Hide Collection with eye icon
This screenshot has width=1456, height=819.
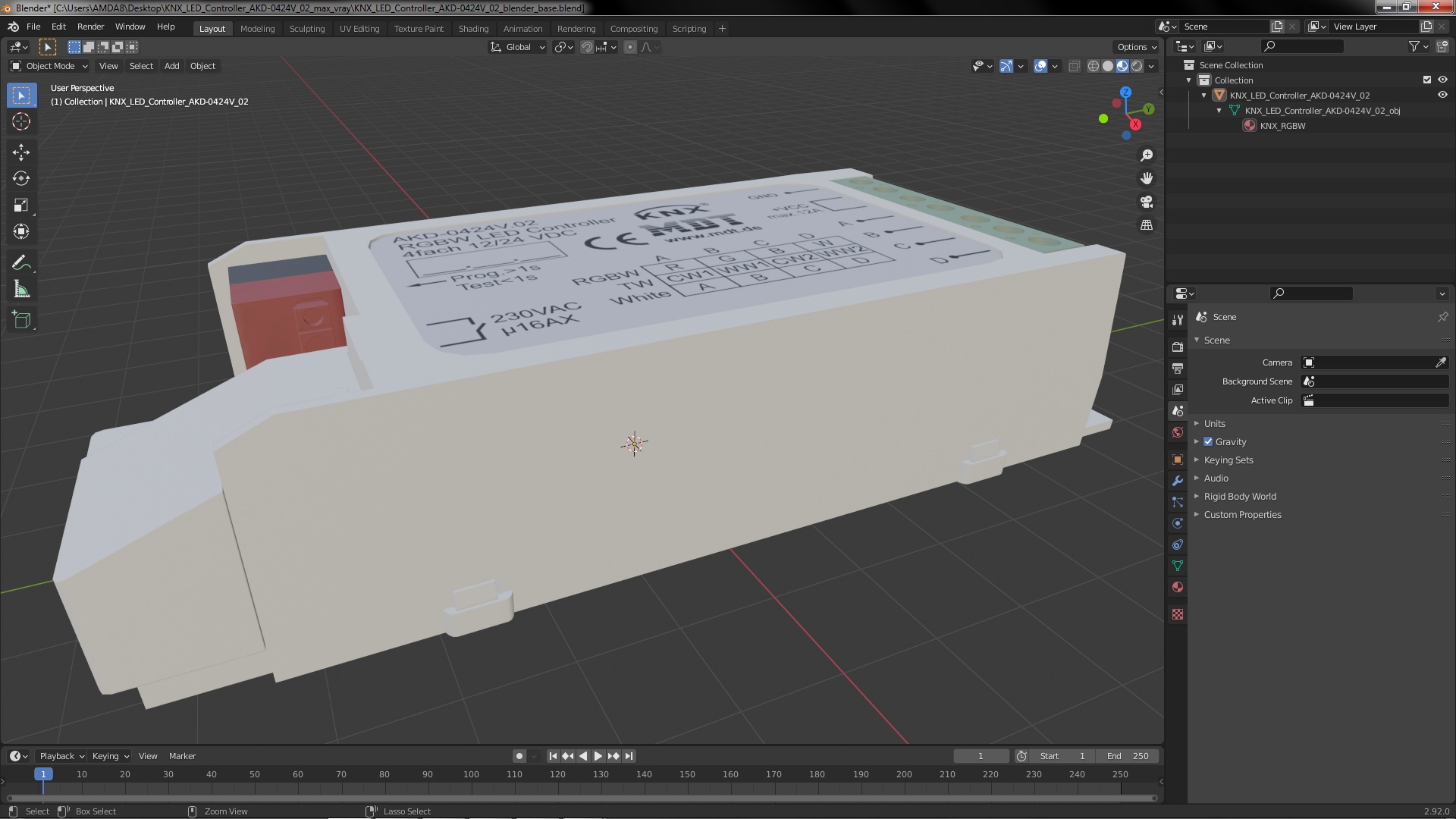1442,80
